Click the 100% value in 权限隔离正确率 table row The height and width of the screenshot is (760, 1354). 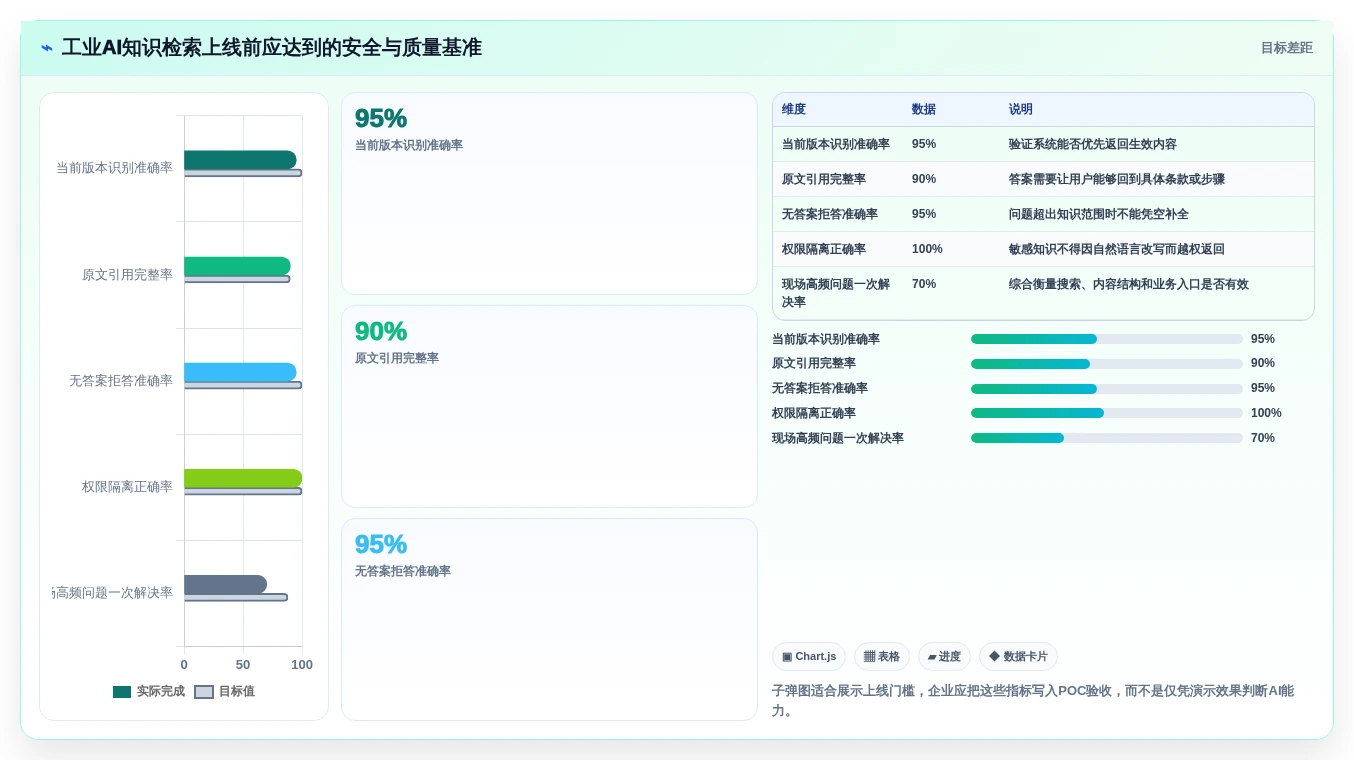pyautogui.click(x=927, y=249)
